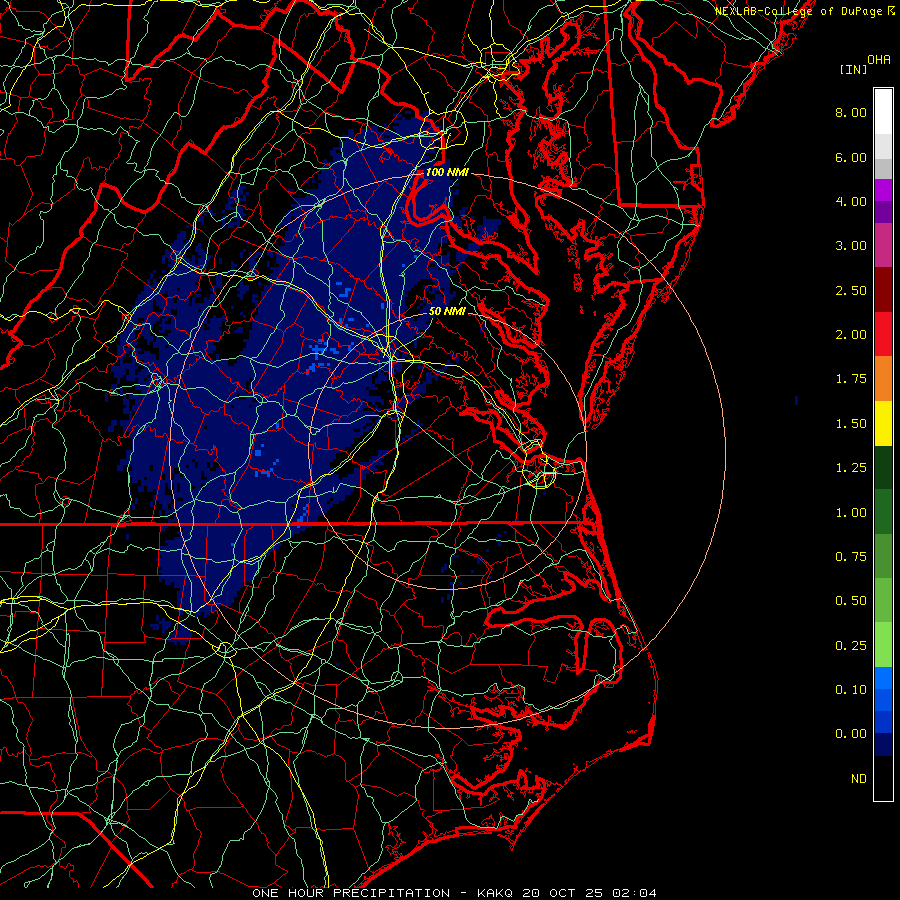The width and height of the screenshot is (900, 900).
Task: Click the 2.50 legend value
Action: [851, 290]
